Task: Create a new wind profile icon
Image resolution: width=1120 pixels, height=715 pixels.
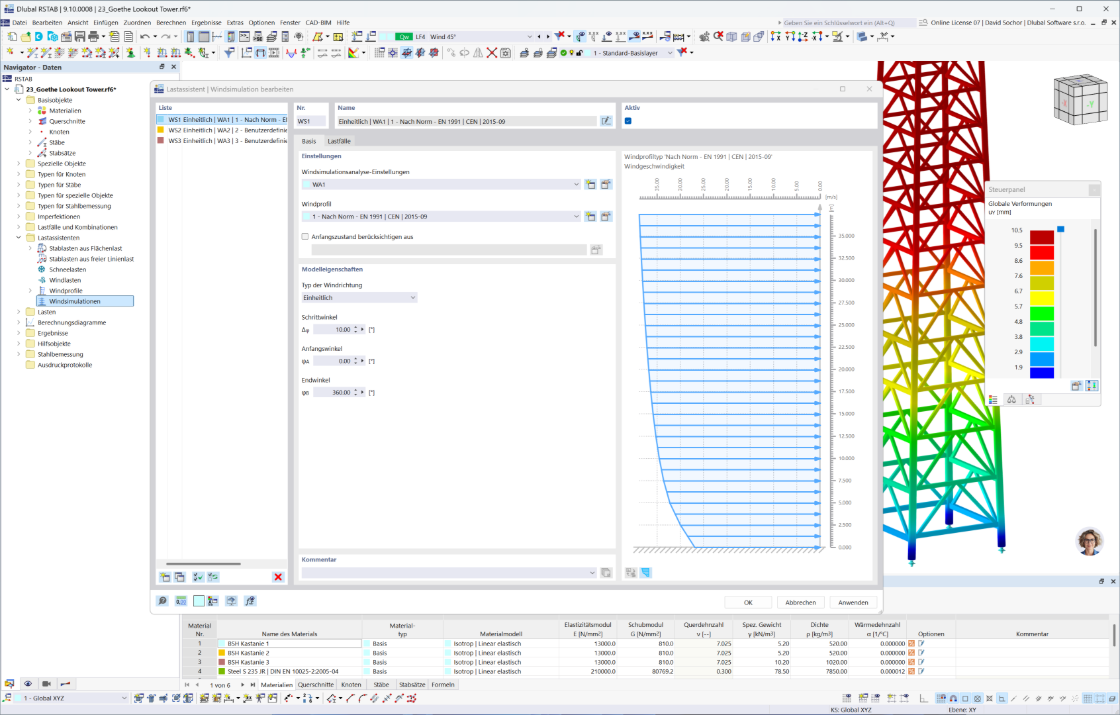Action: coord(591,216)
